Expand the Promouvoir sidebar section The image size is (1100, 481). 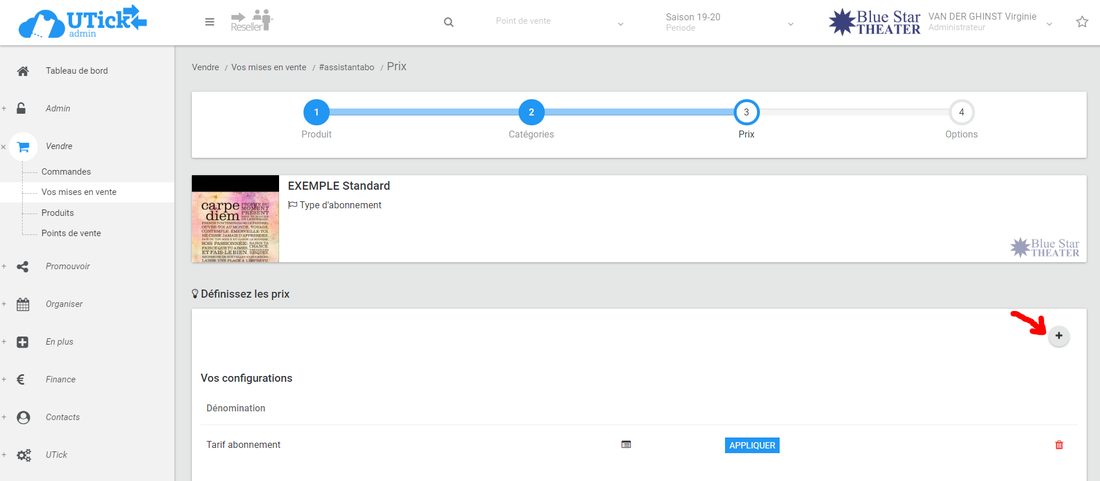67,266
